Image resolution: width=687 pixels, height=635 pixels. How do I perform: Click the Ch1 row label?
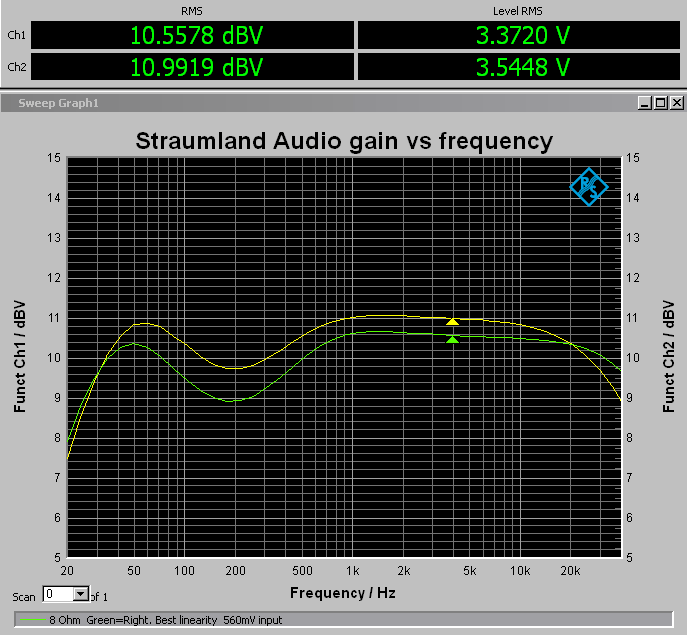(x=17, y=35)
